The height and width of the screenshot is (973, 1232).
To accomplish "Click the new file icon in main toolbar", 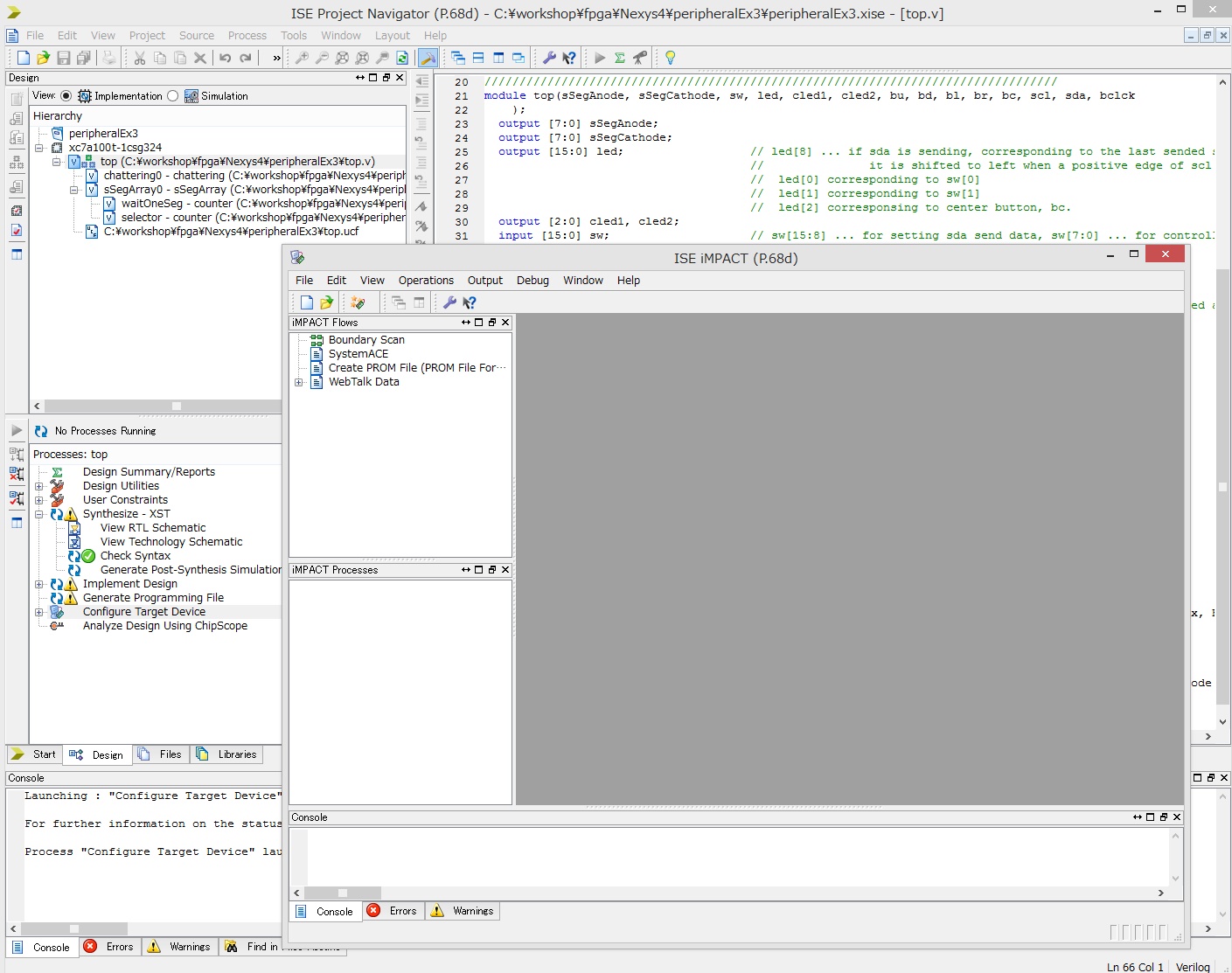I will [x=24, y=58].
